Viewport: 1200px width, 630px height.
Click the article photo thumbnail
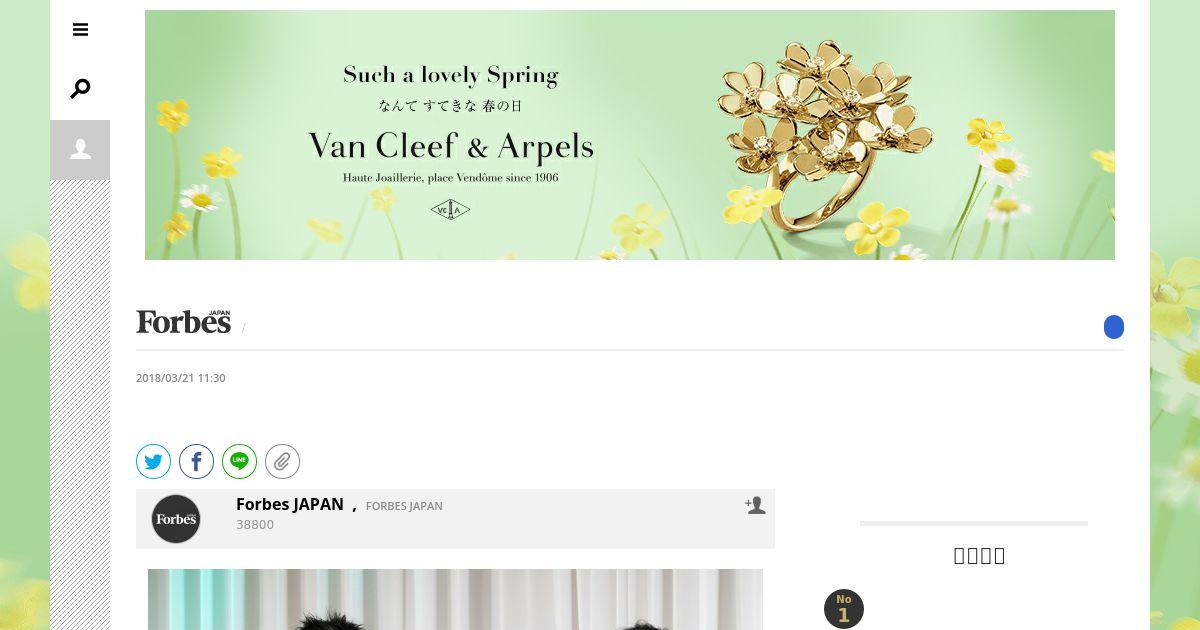(455, 599)
